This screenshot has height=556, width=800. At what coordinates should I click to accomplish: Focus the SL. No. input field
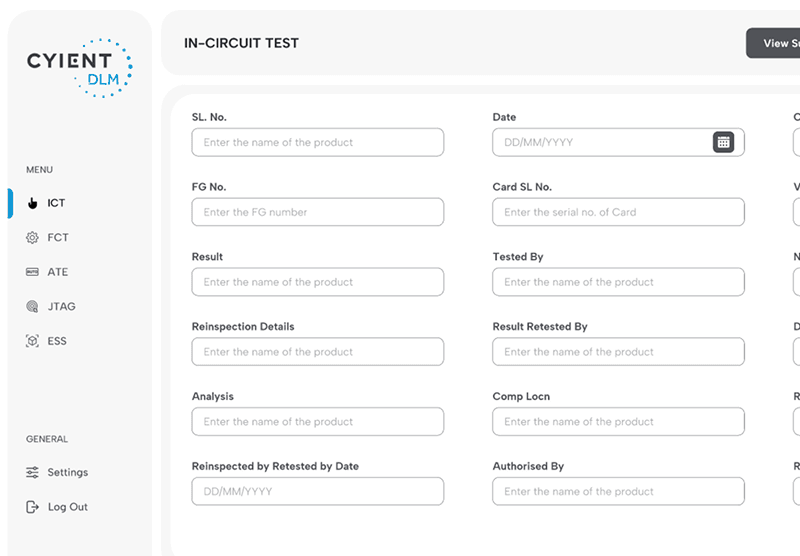click(318, 142)
